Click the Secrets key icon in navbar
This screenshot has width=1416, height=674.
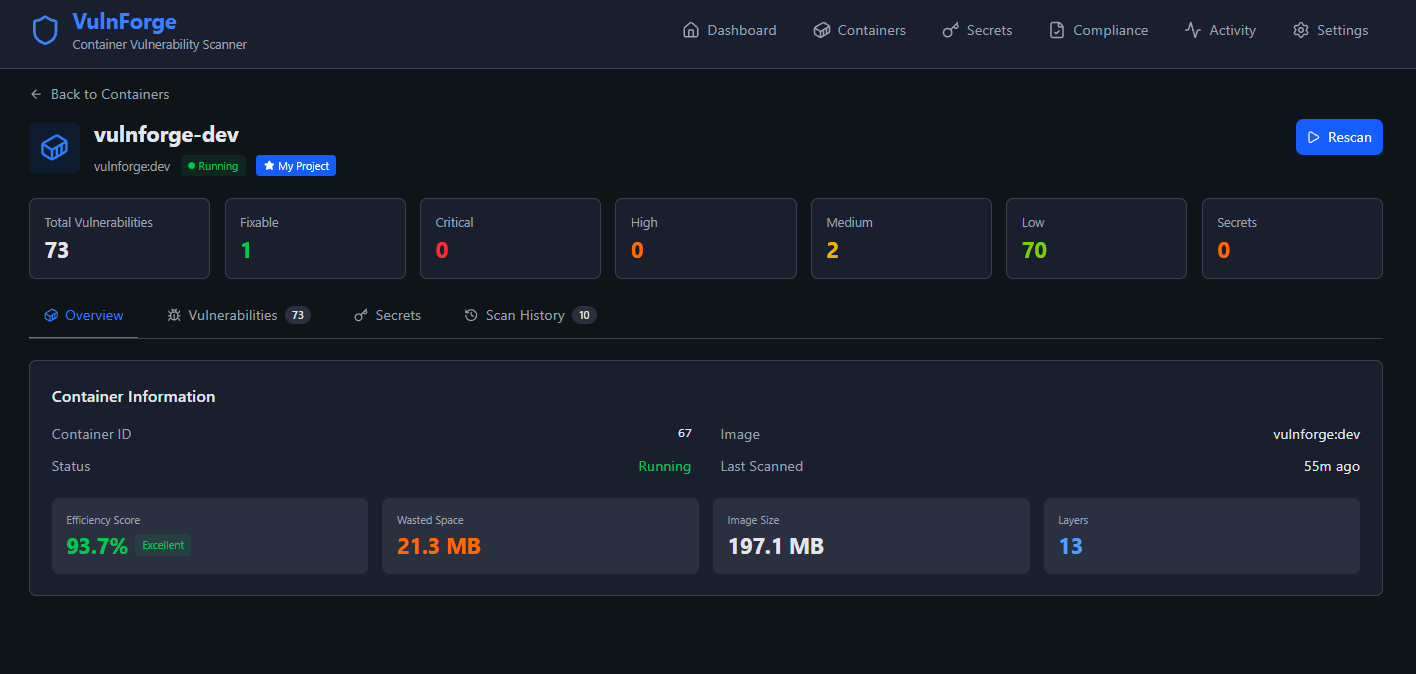coord(950,30)
